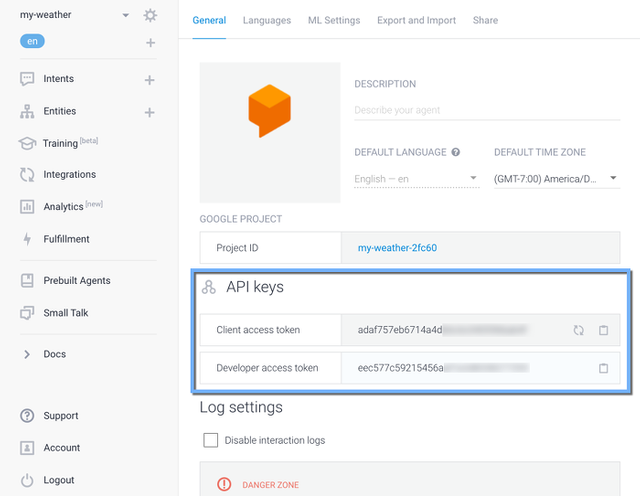Click the agent description input field
The image size is (640, 496).
(487, 110)
